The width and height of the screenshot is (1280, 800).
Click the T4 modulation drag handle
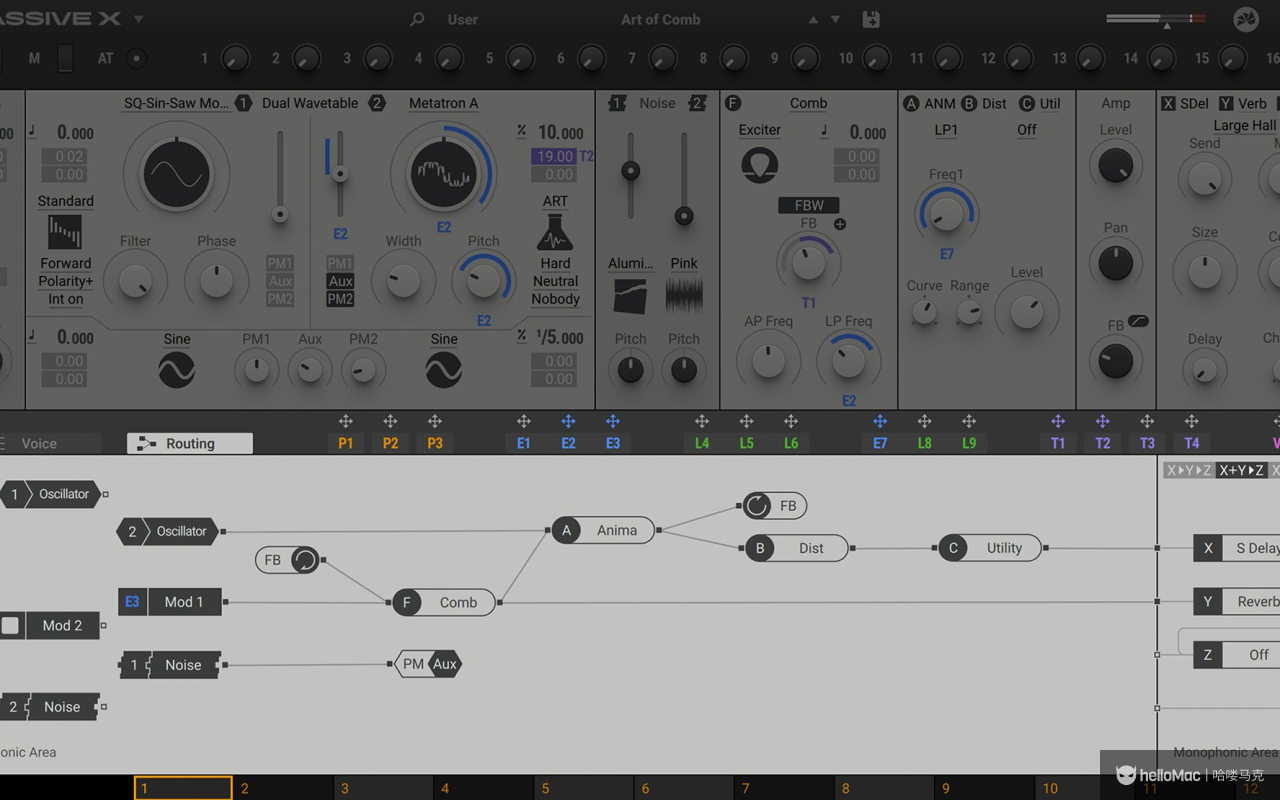pyautogui.click(x=1191, y=422)
